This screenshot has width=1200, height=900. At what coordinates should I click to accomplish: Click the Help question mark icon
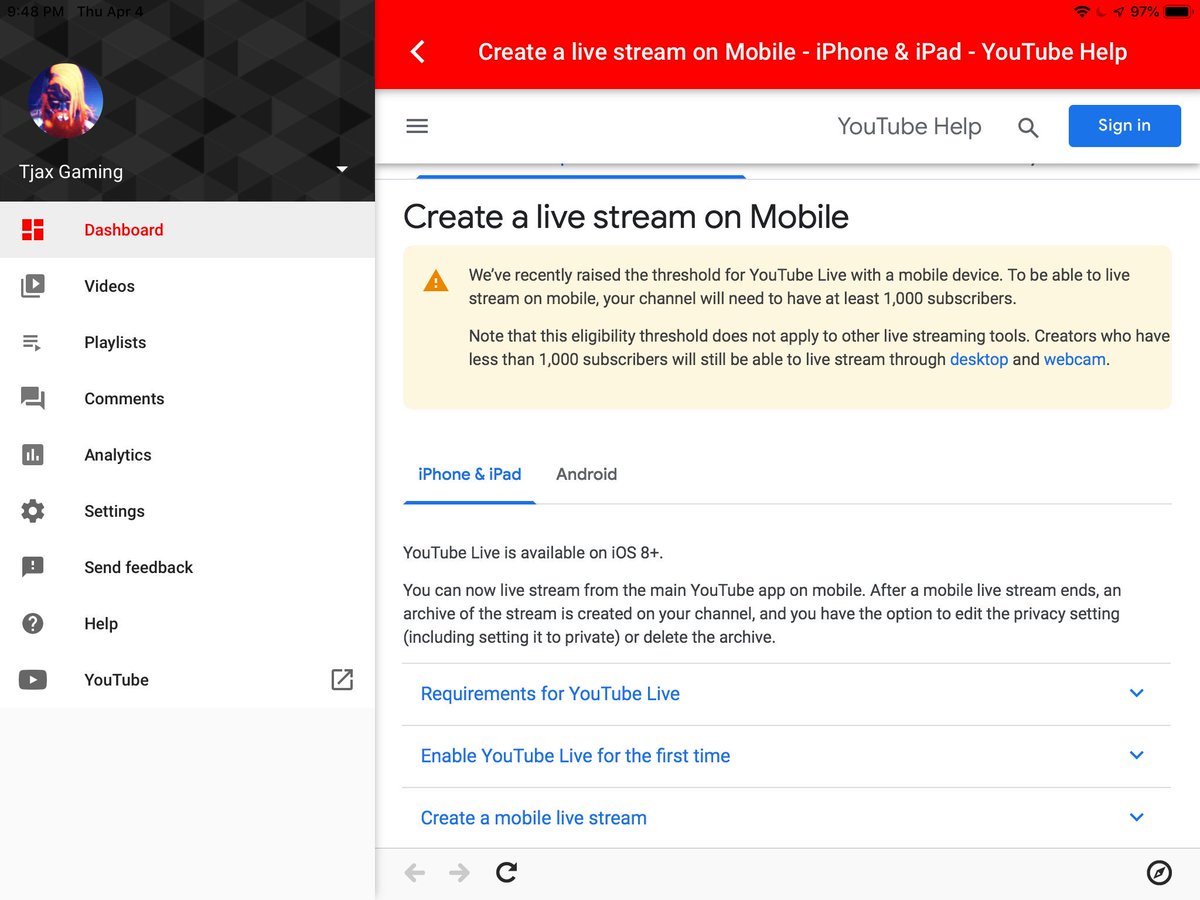(x=33, y=624)
